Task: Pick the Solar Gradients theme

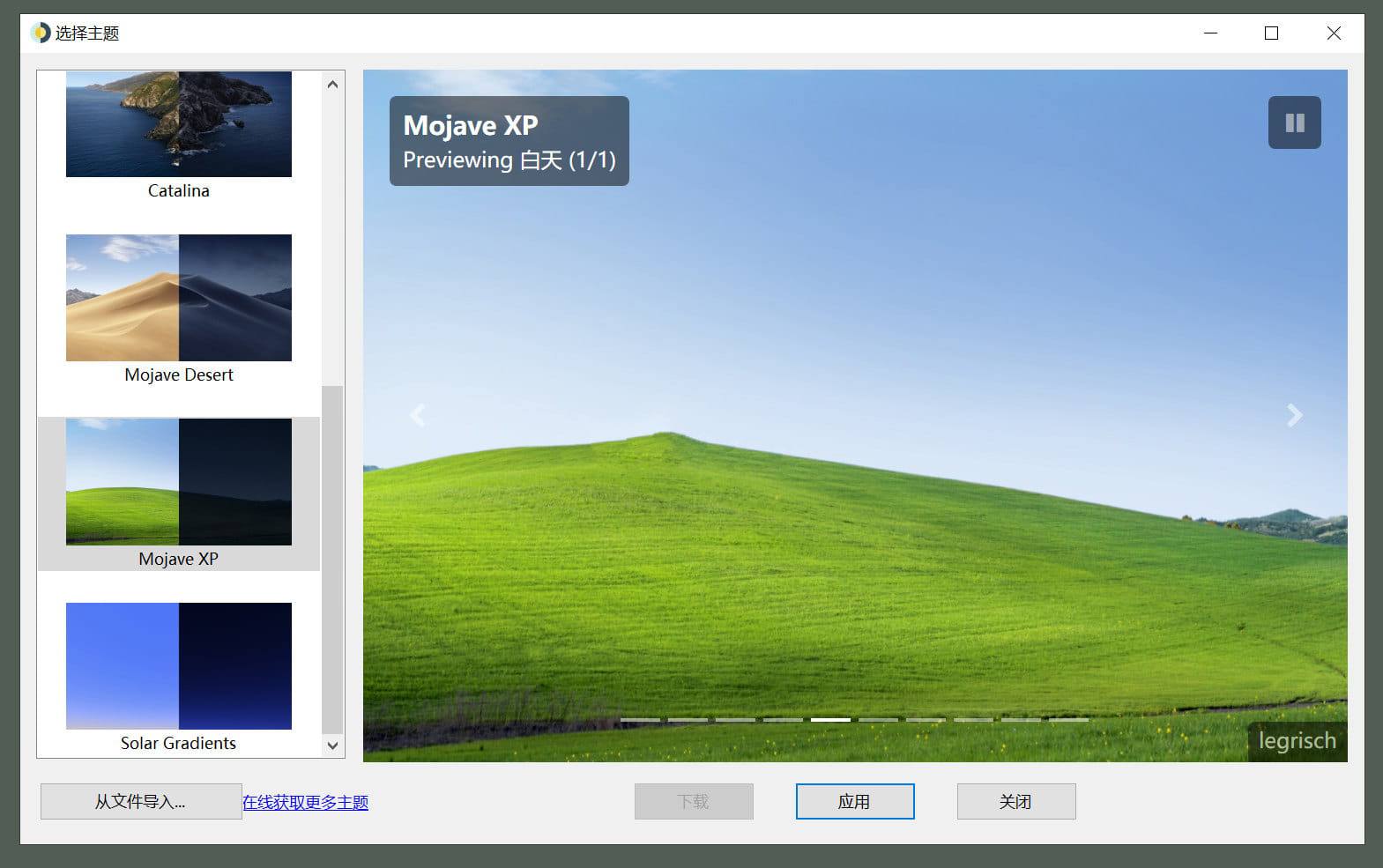Action: click(178, 666)
